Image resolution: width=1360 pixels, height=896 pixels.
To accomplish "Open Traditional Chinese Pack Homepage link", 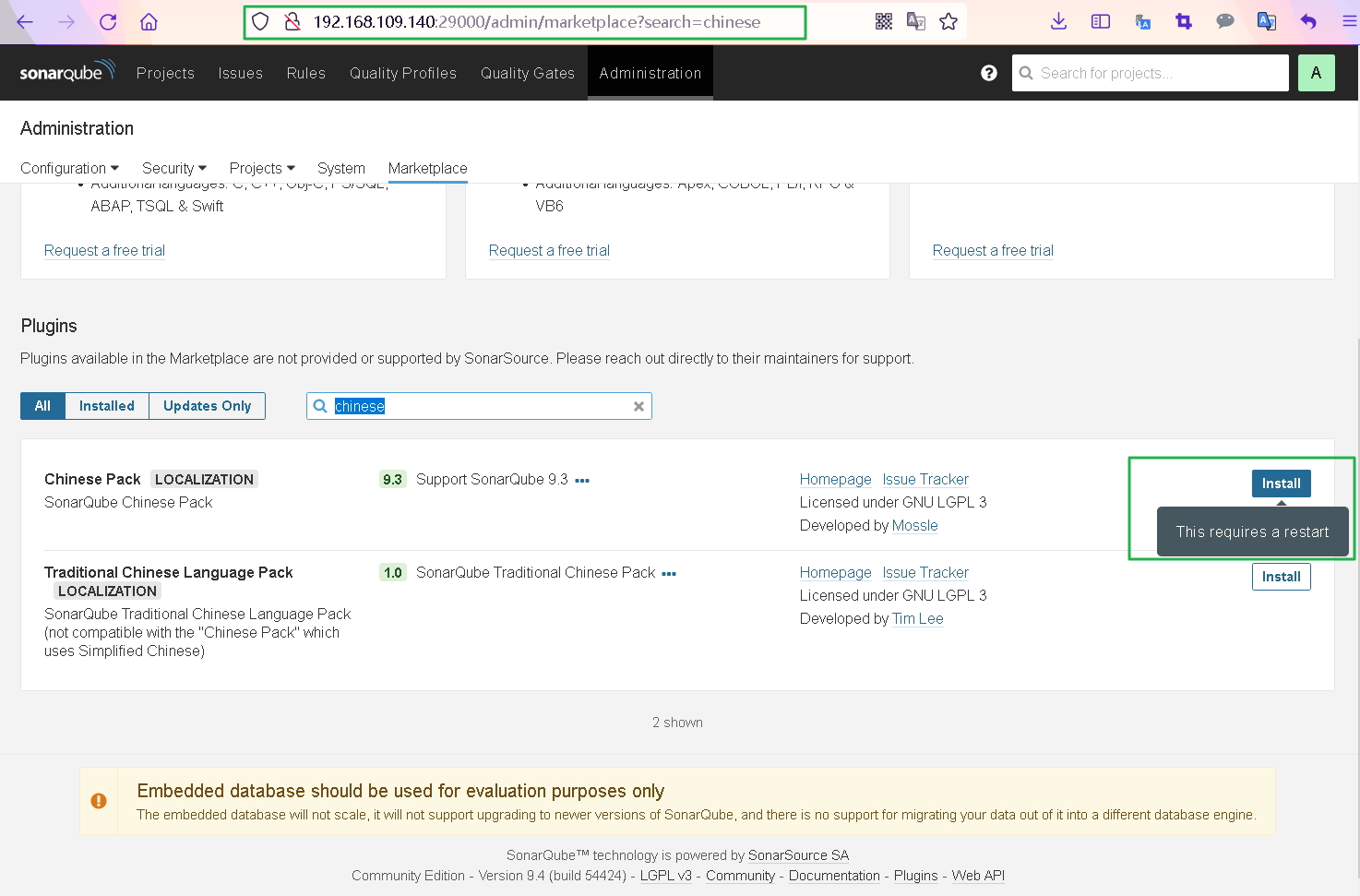I will point(836,572).
